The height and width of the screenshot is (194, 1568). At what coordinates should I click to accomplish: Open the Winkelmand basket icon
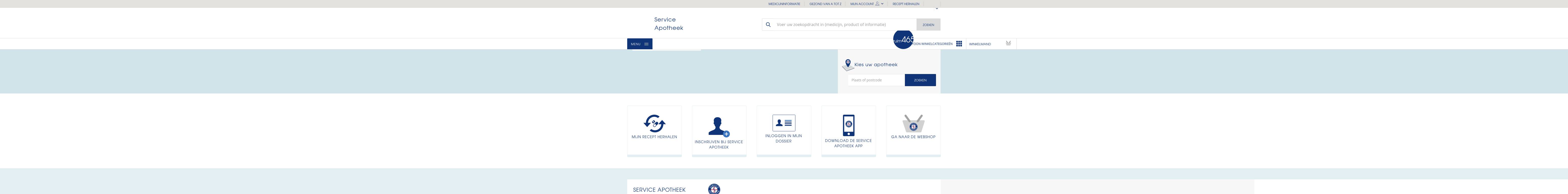[x=1008, y=43]
